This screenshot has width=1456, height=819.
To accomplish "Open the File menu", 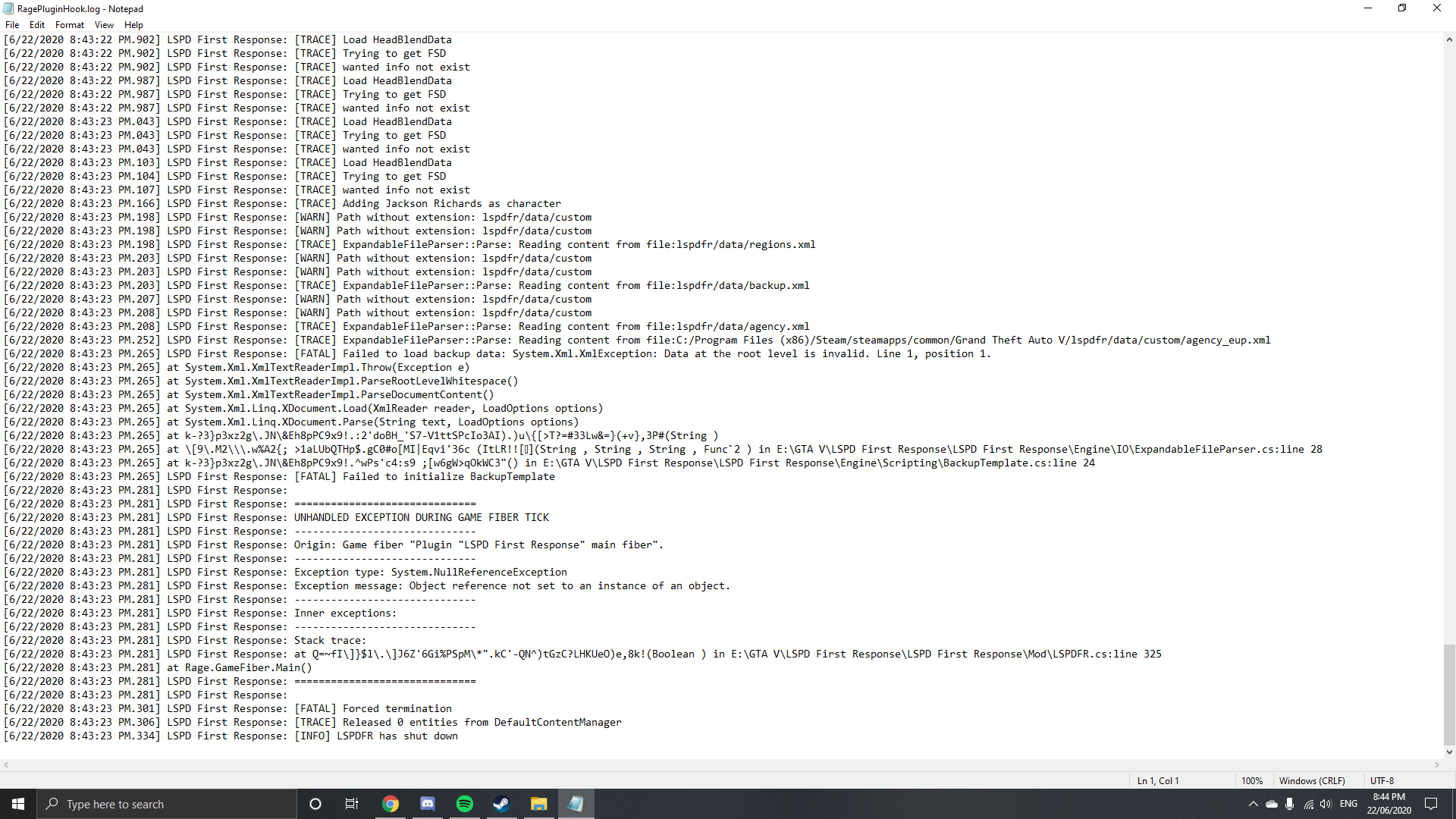I will pyautogui.click(x=12, y=25).
